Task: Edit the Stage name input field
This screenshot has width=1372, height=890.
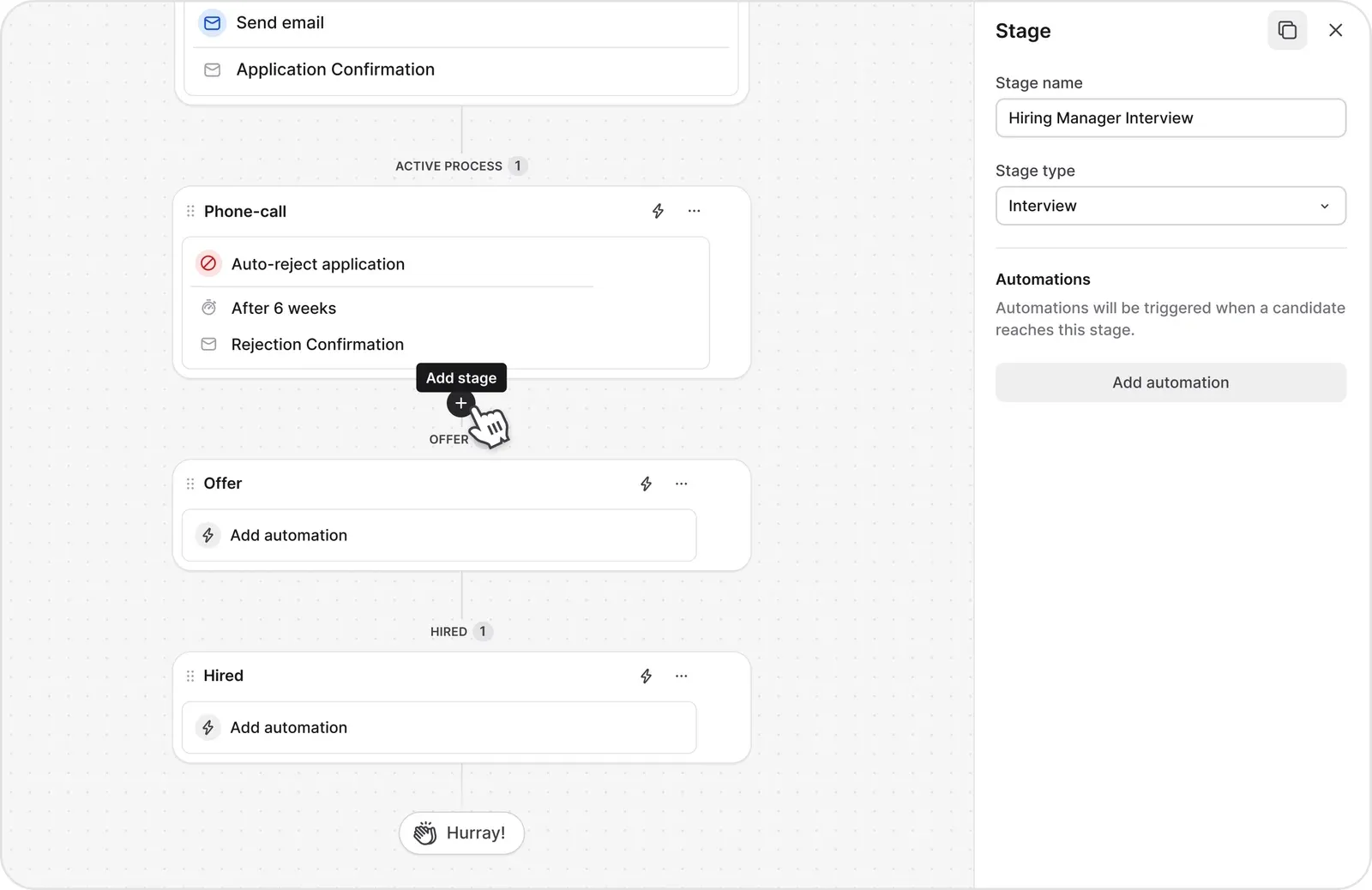Action: coord(1170,117)
